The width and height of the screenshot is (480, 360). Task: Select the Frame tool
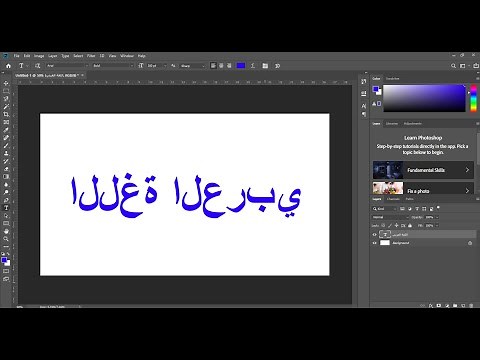click(6, 122)
